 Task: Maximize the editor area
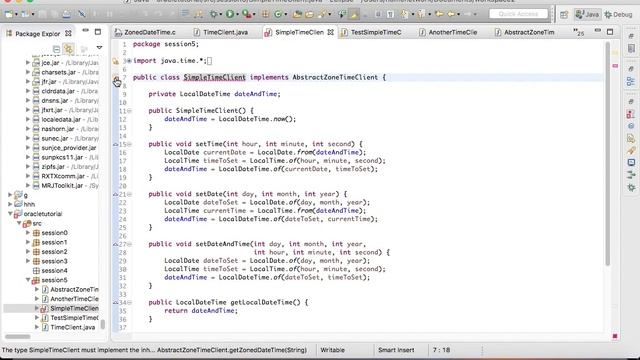click(x=610, y=31)
